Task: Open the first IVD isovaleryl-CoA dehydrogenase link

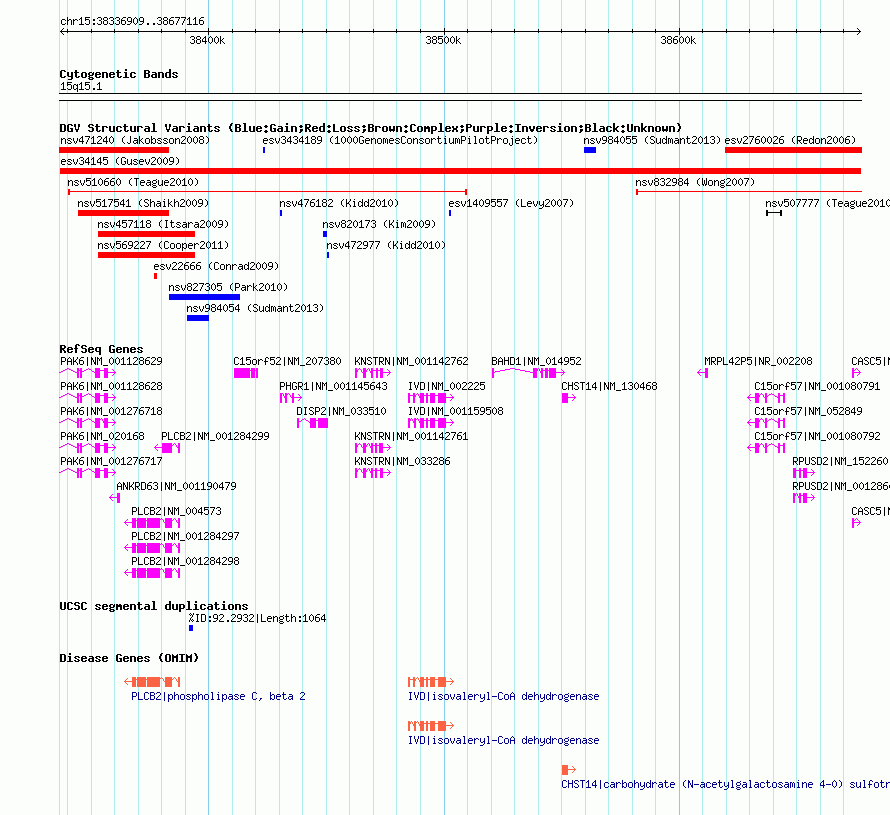Action: (503, 696)
